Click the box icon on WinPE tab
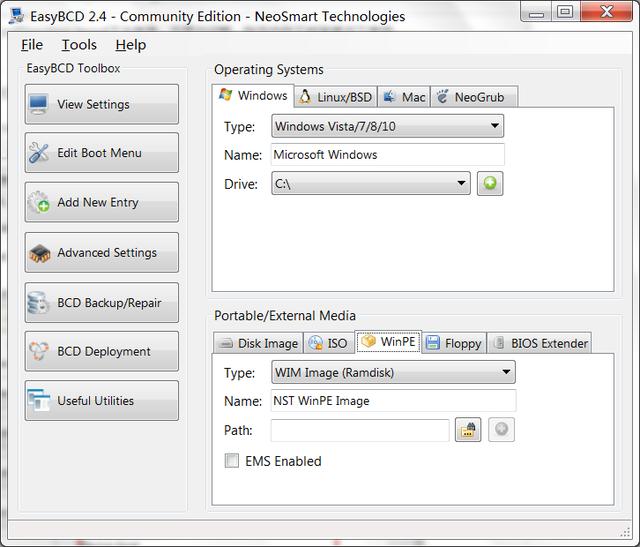The width and height of the screenshot is (640, 547). pyautogui.click(x=369, y=340)
